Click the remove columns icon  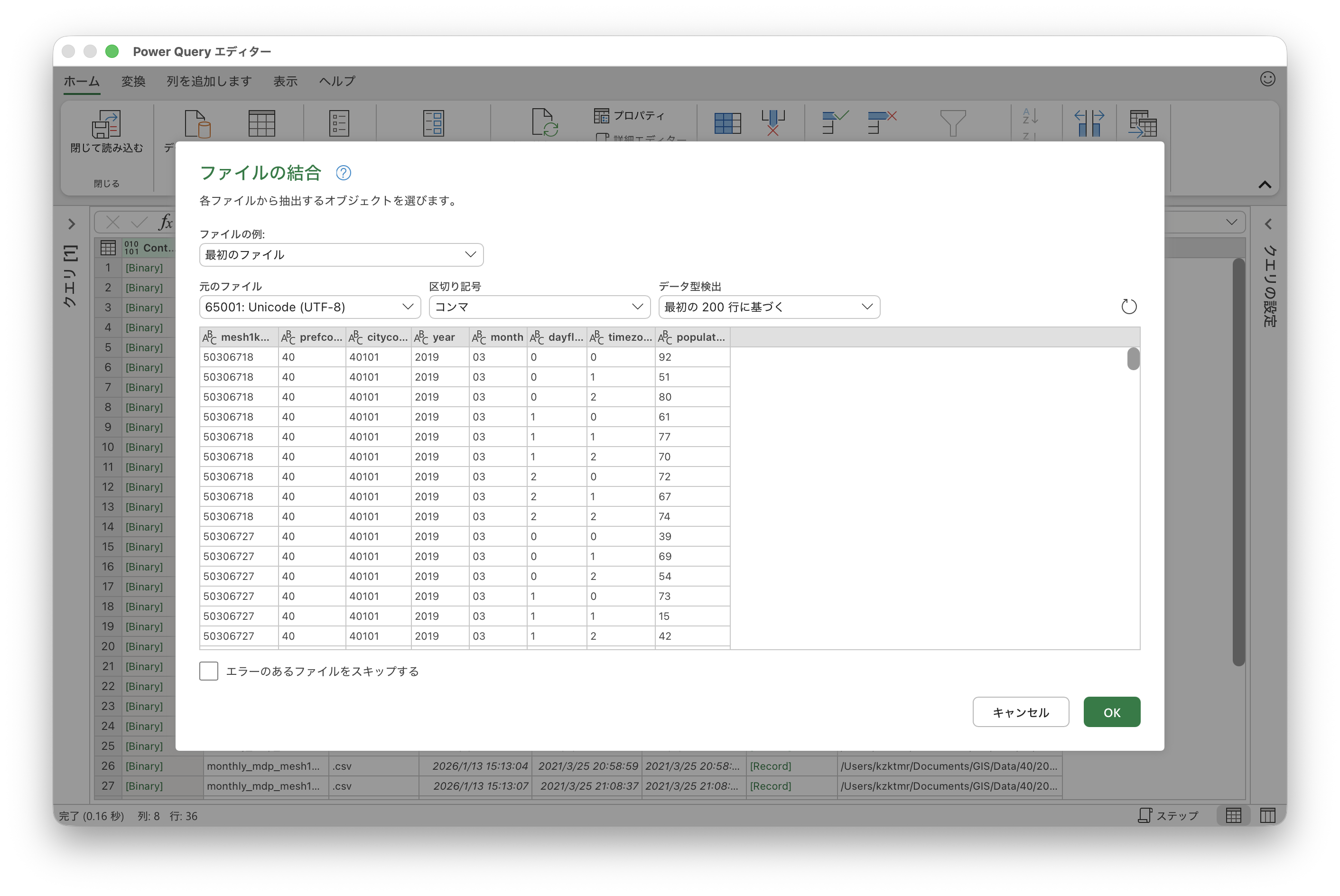773,123
